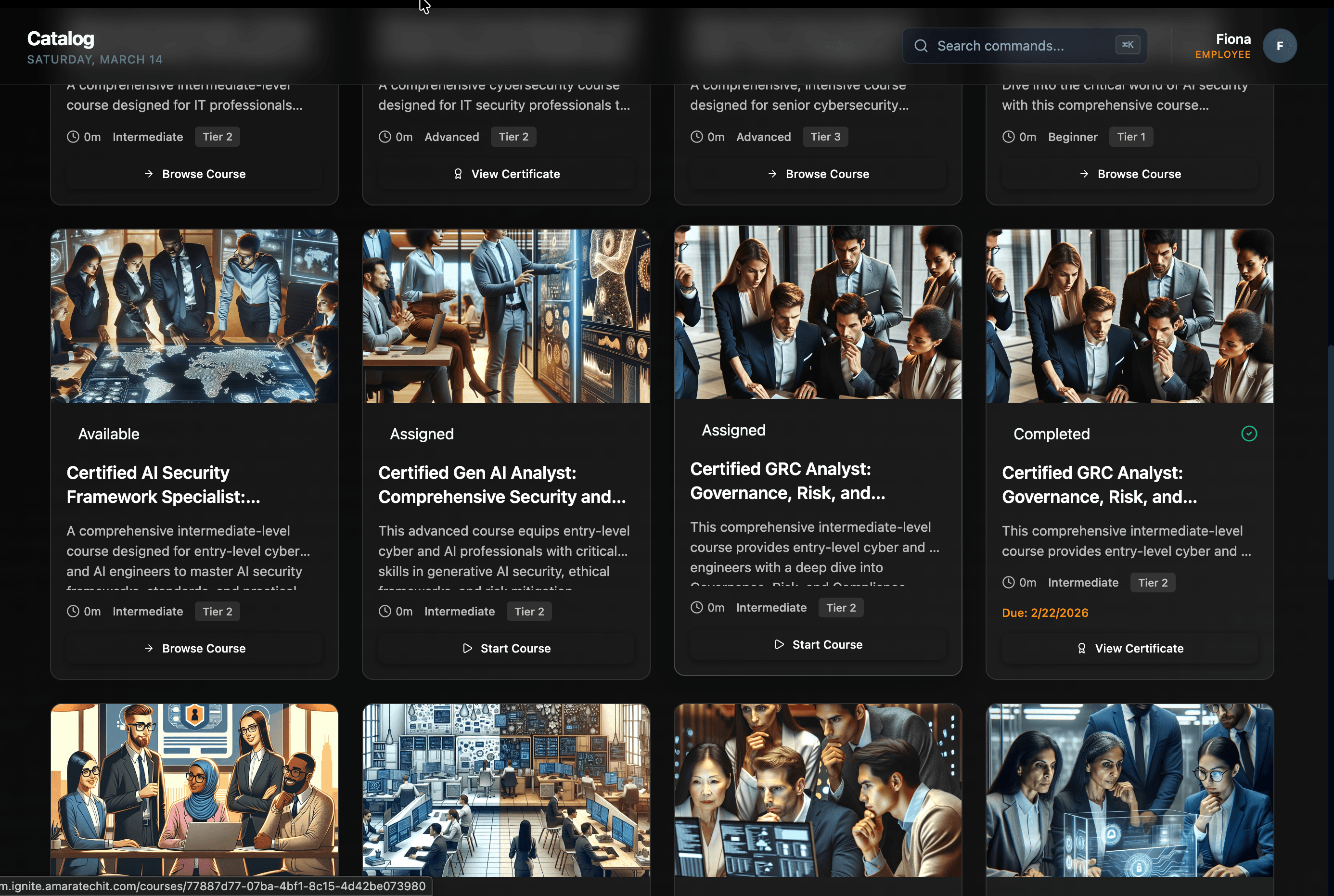The height and width of the screenshot is (896, 1334).
Task: Start the Certified Gen AI Analyst course
Action: (506, 649)
